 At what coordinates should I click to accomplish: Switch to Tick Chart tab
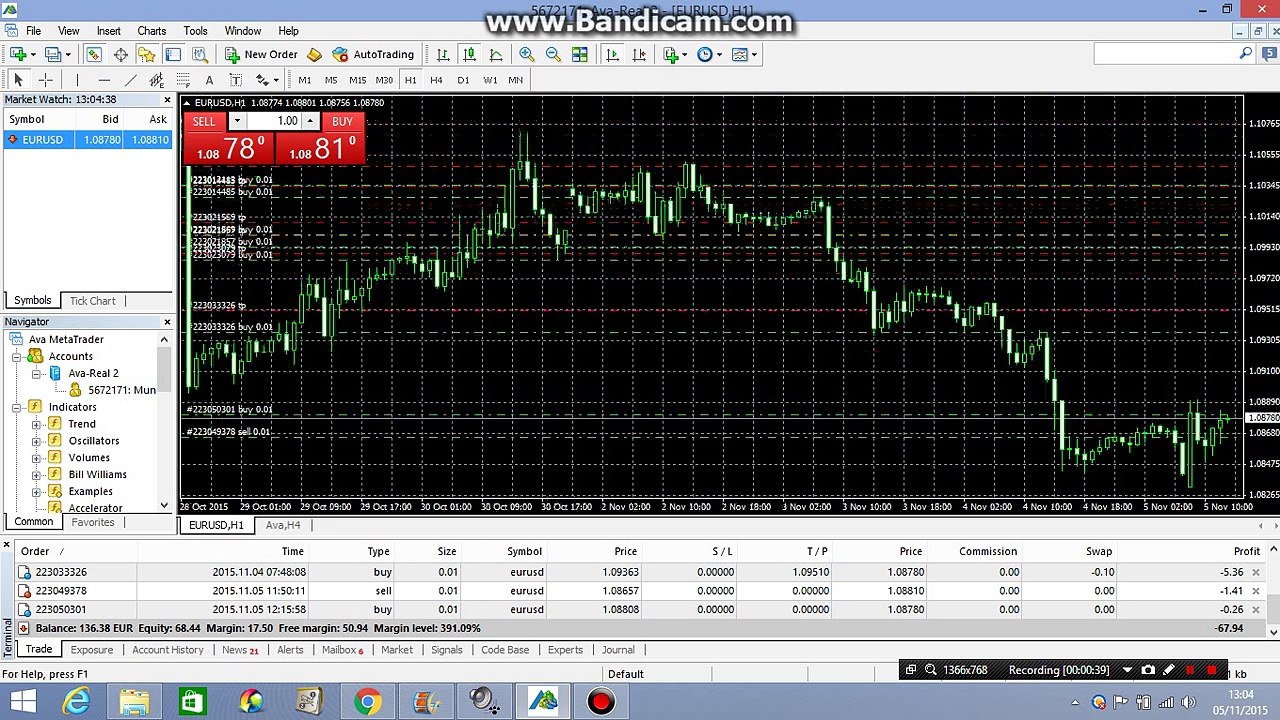[92, 301]
